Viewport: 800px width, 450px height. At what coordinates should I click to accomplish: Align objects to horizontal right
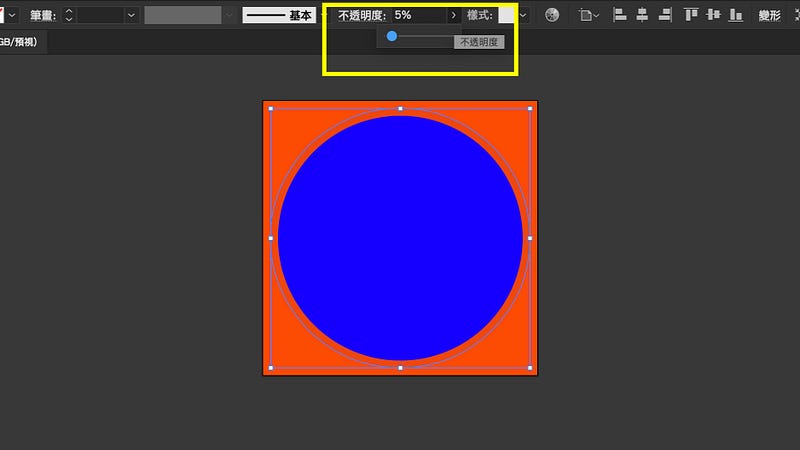click(x=665, y=15)
